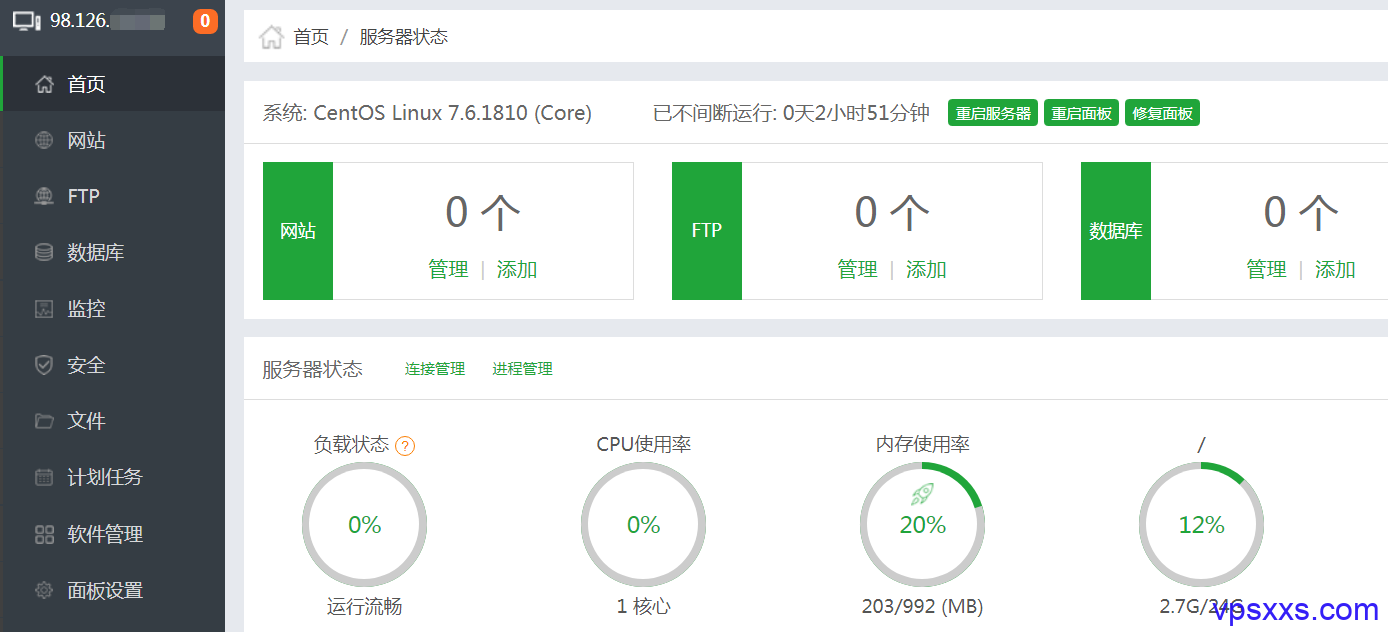Click the 重启服务器 button
This screenshot has width=1388, height=632.
pyautogui.click(x=993, y=113)
